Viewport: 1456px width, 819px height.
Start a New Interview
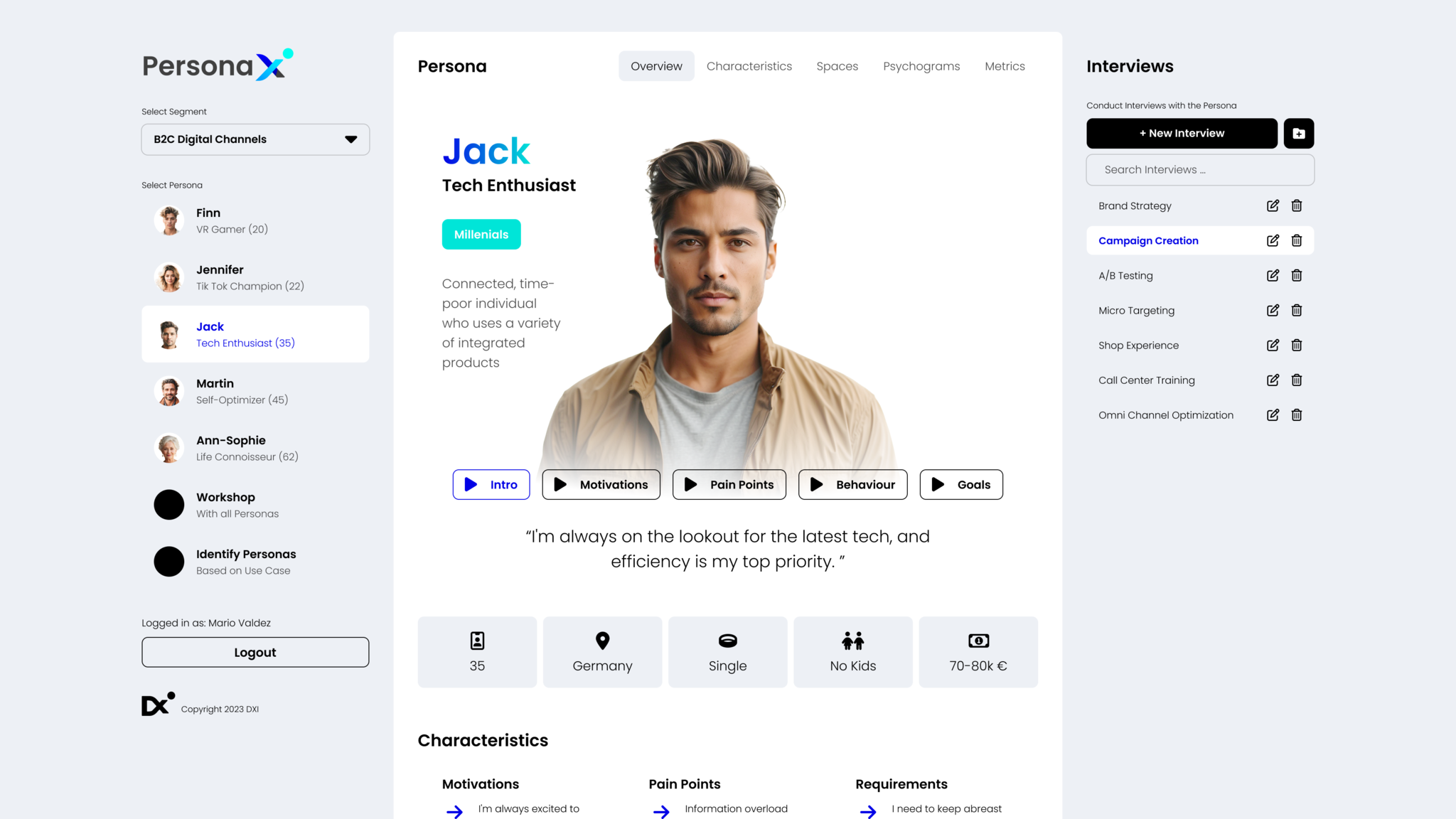1182,133
